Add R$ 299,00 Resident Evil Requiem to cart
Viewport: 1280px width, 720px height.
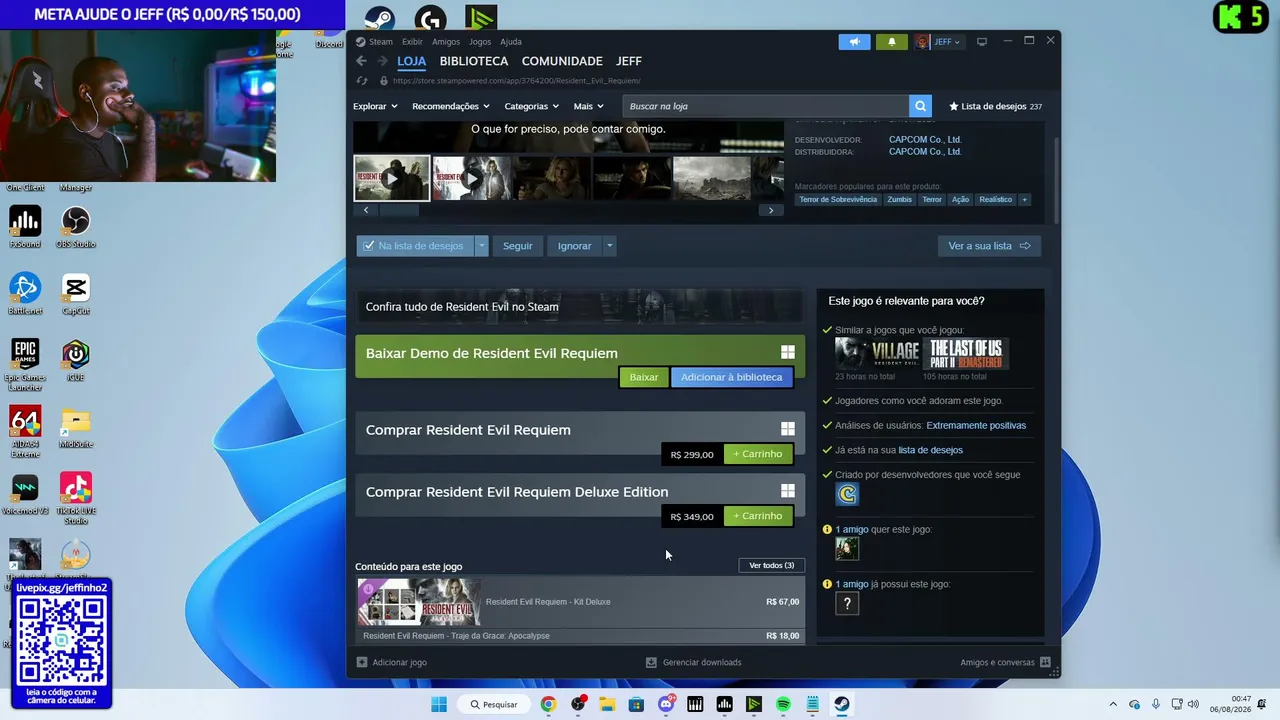[x=758, y=454]
